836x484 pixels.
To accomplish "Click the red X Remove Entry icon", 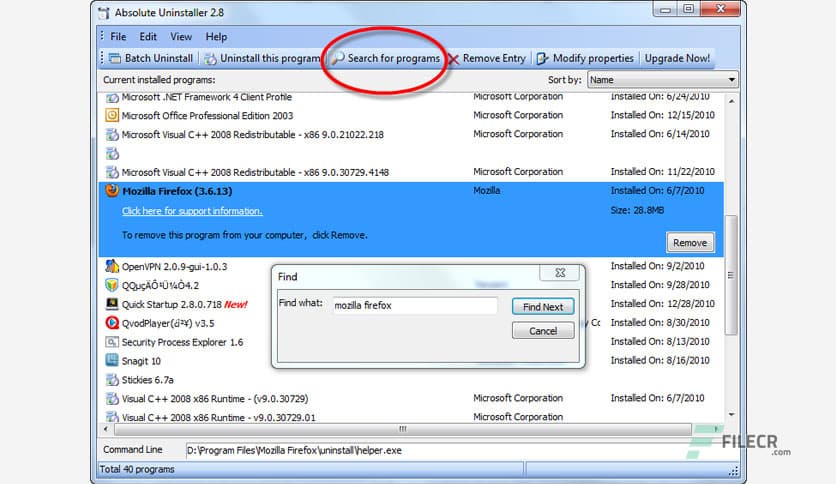I will [454, 59].
